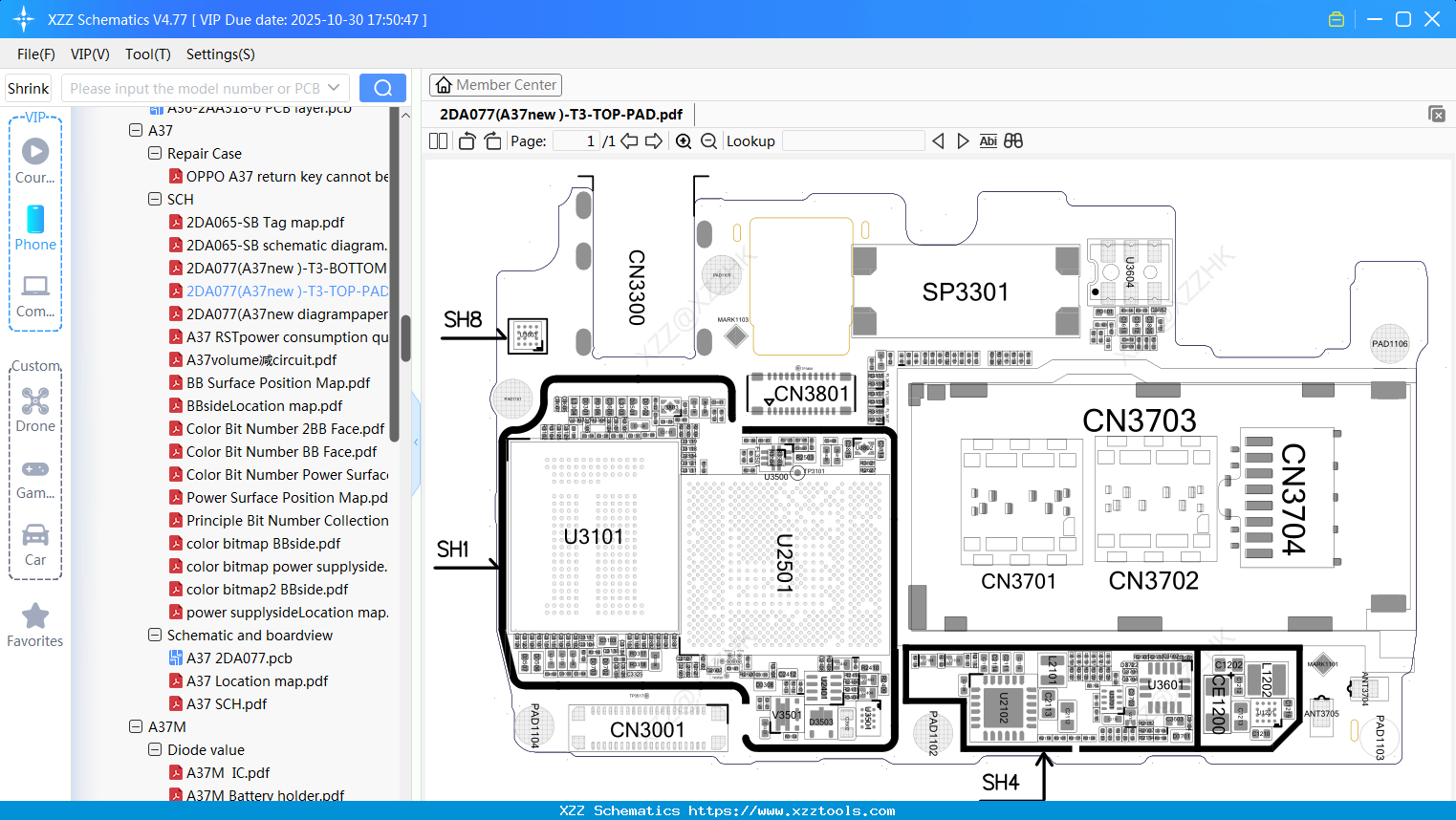Screen dimensions: 1456x820
Task: Select the Phone category icon
Action: pyautogui.click(x=35, y=227)
